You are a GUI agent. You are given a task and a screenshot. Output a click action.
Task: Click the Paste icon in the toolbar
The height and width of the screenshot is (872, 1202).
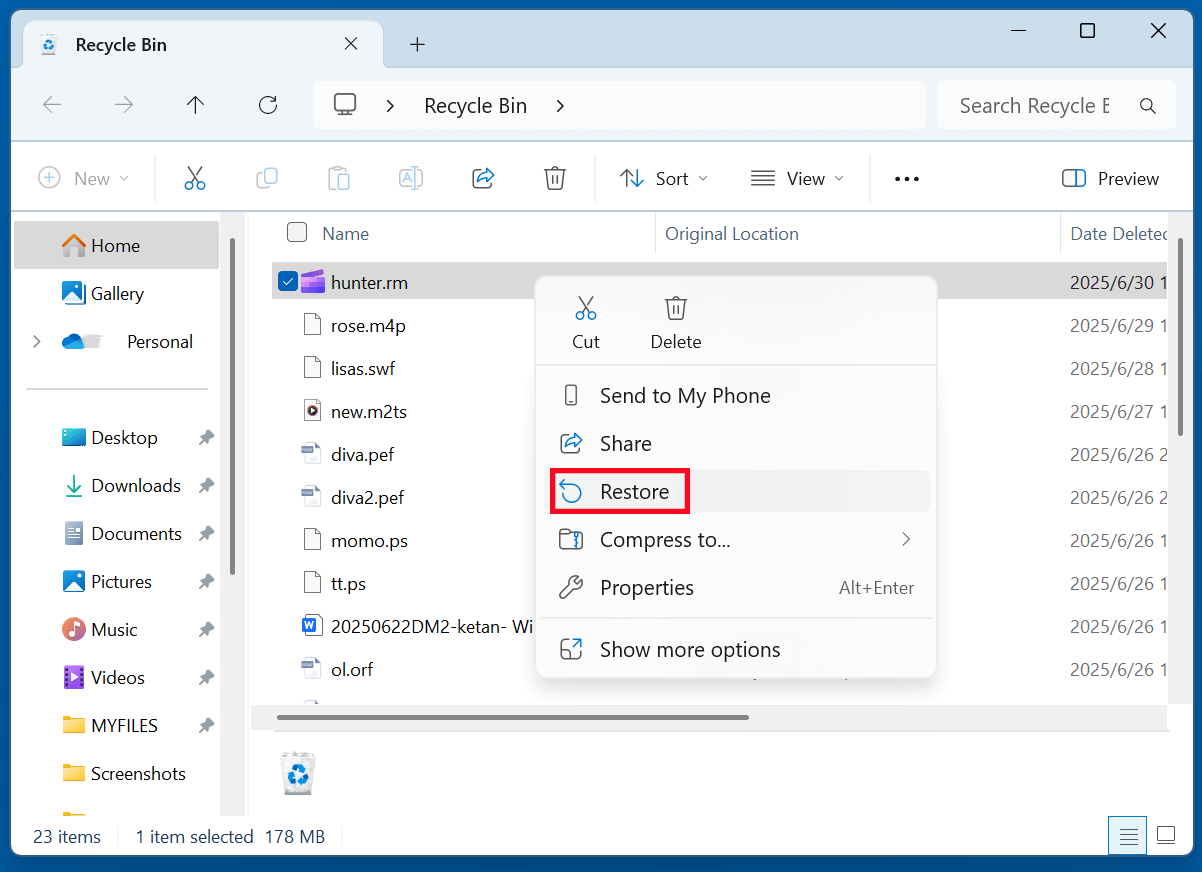(x=338, y=177)
